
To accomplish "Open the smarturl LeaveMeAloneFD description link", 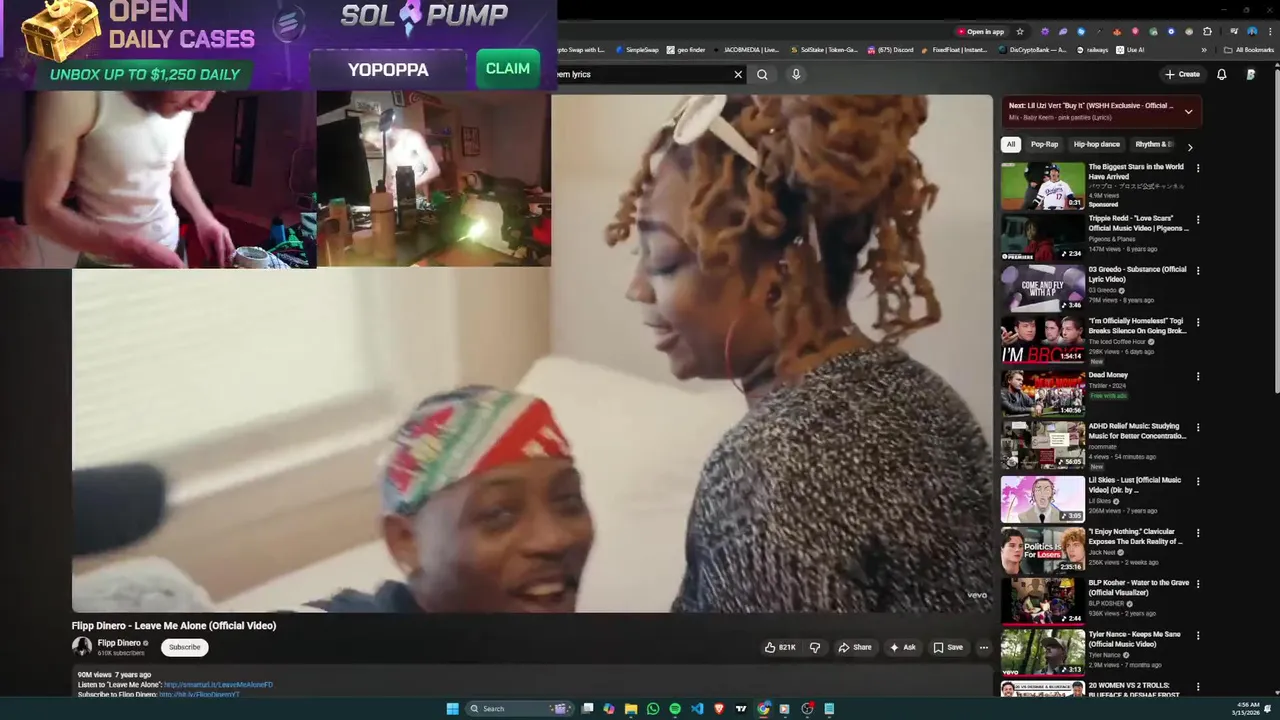I will (218, 685).
